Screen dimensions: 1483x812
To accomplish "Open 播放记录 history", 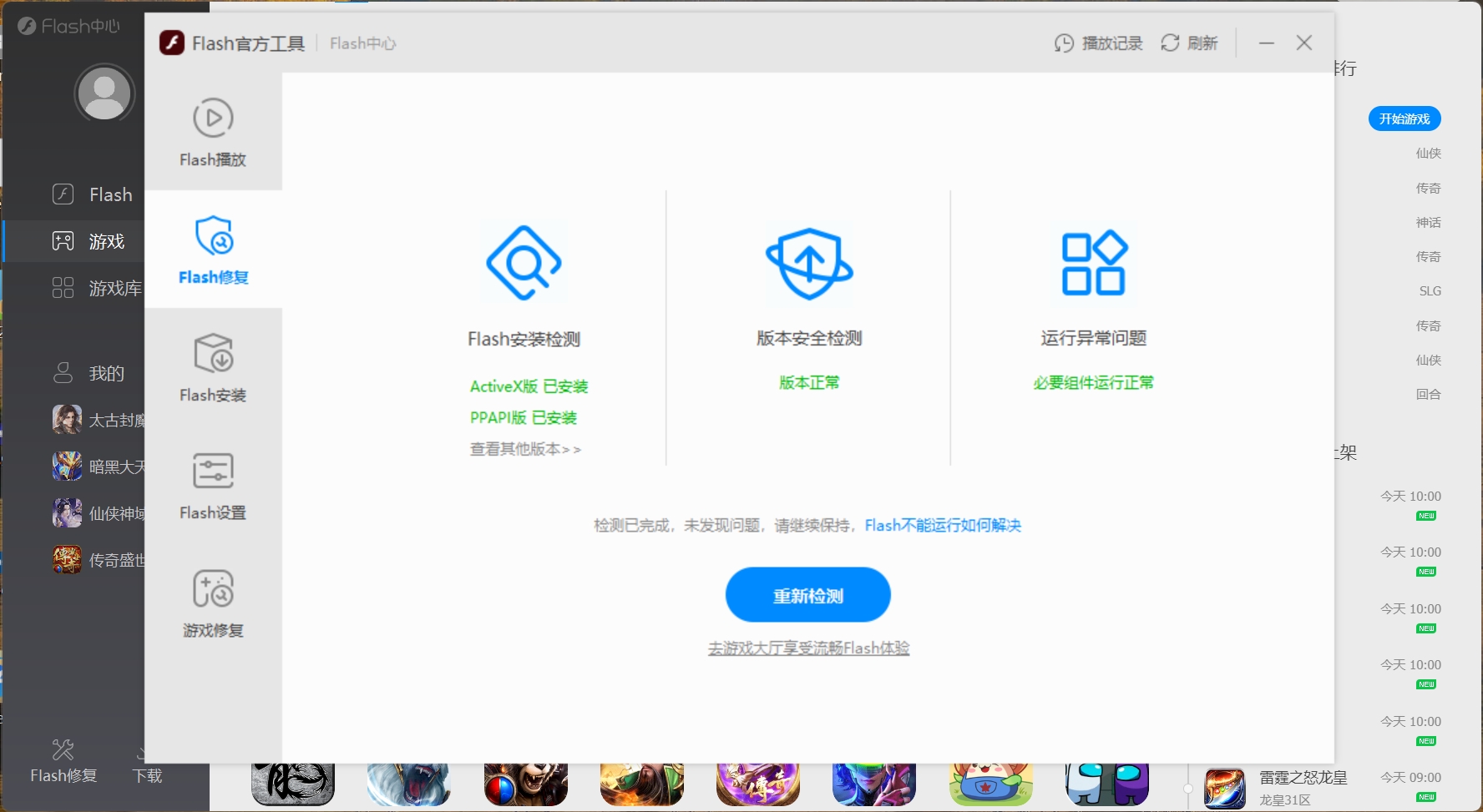I will click(x=1098, y=43).
